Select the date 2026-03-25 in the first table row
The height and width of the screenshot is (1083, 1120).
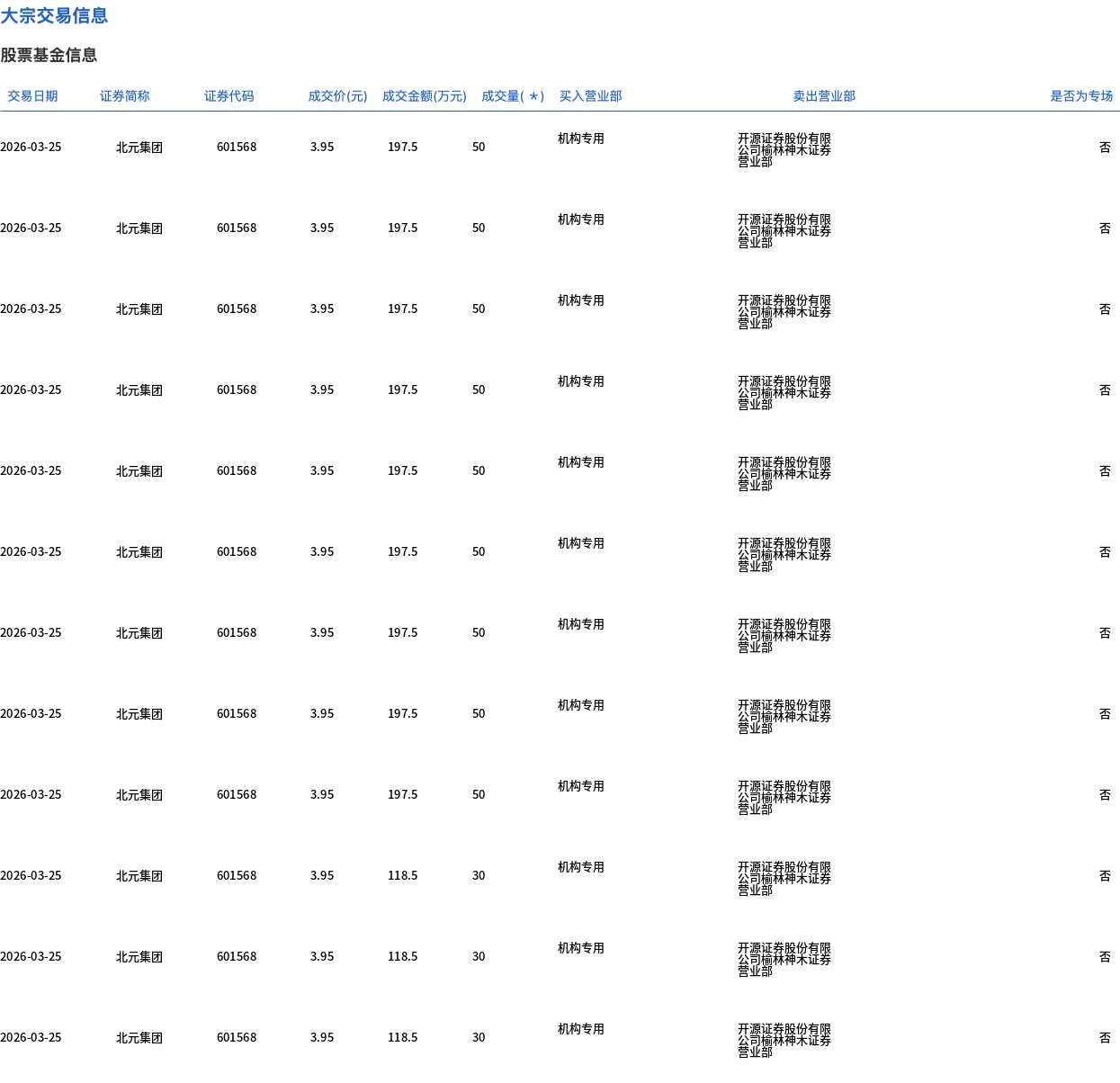coord(31,147)
